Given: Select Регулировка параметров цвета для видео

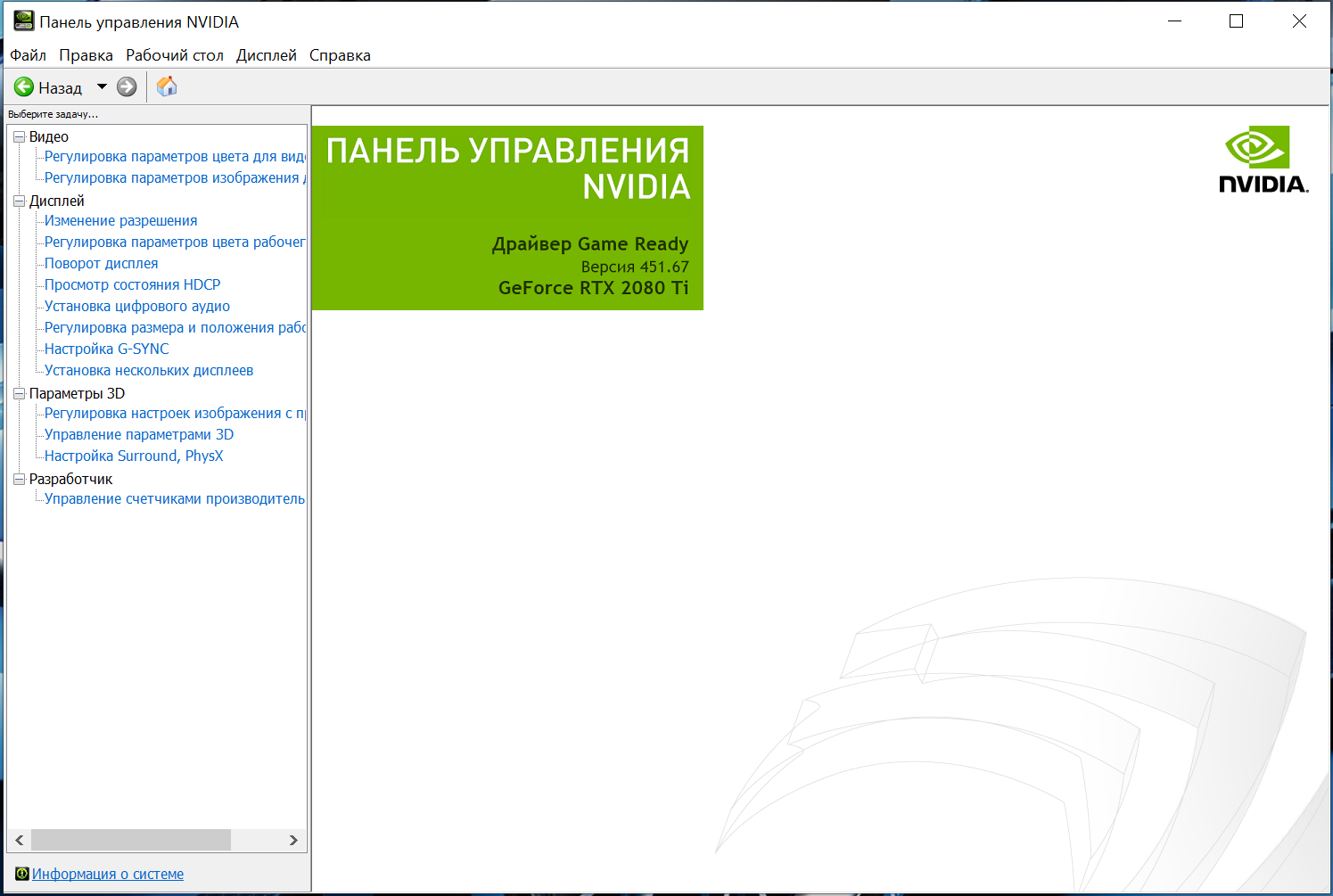Looking at the screenshot, I should [175, 157].
